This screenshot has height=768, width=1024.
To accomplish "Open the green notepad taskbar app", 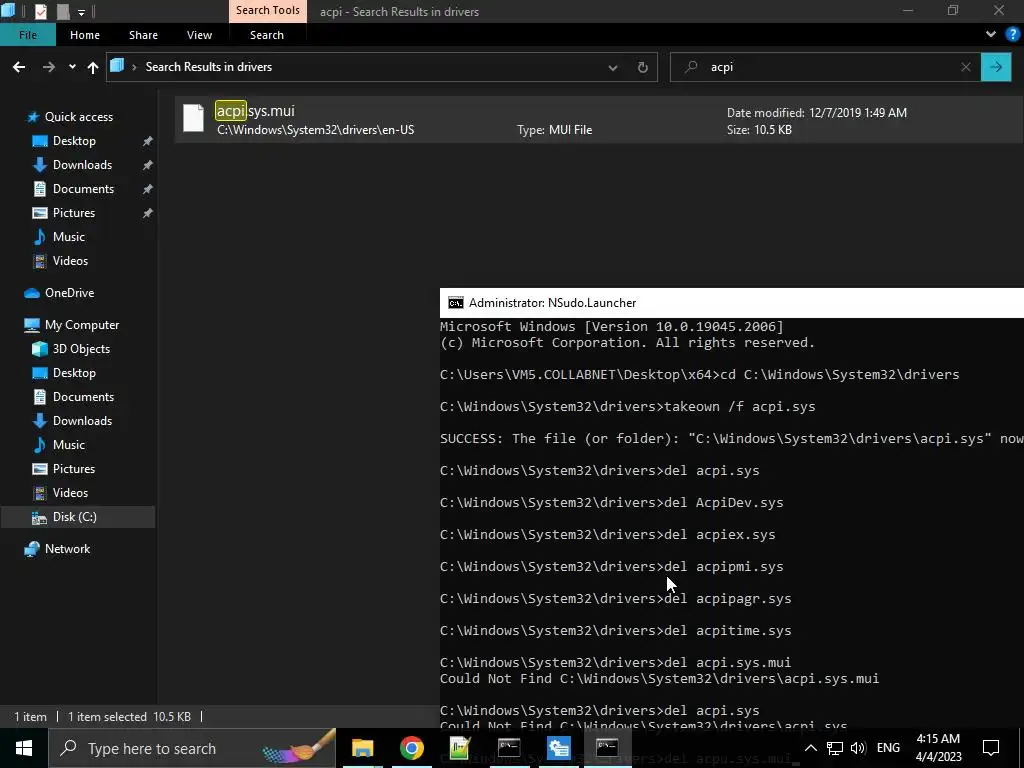I will click(x=460, y=748).
